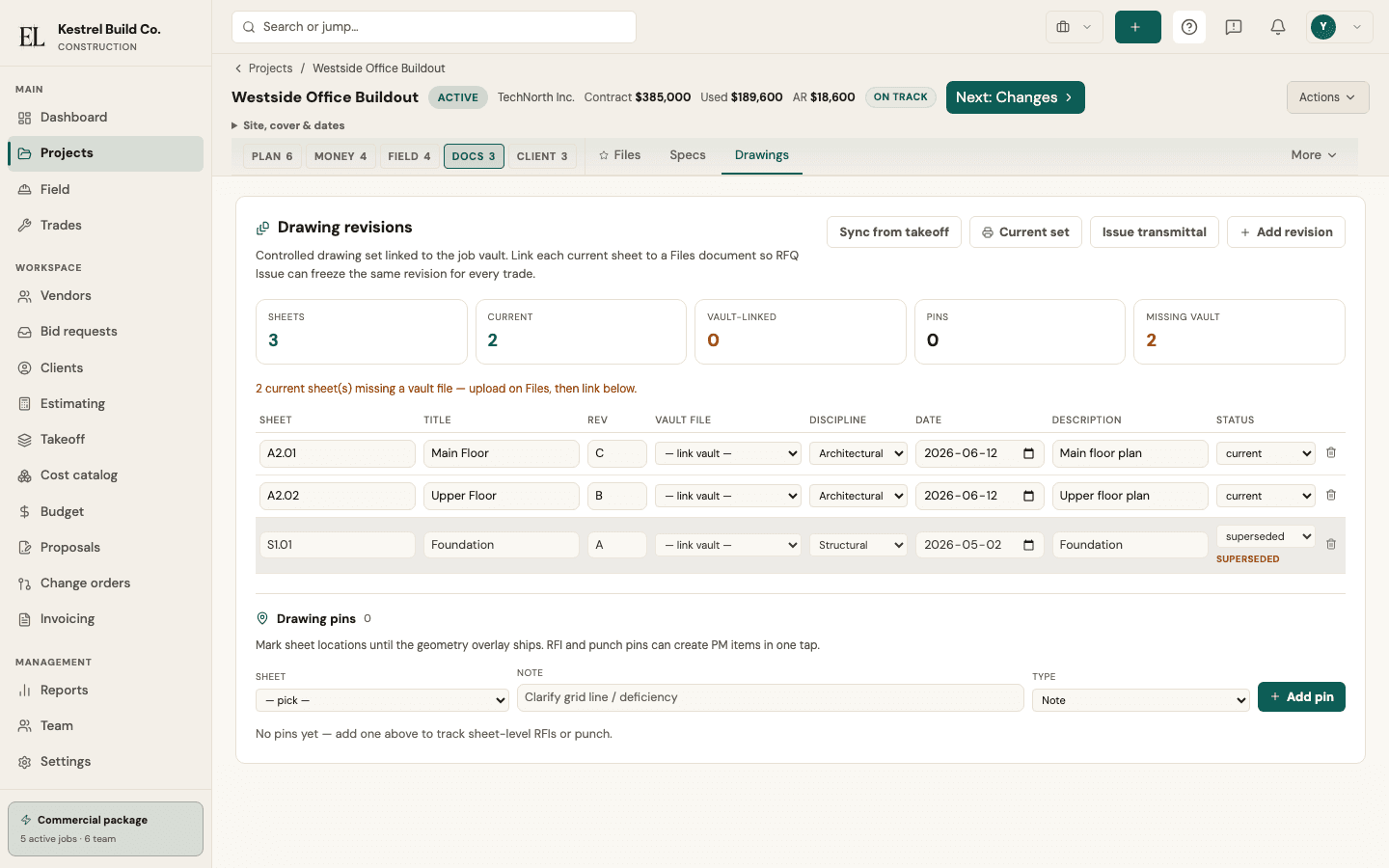Click the help question mark icon
Viewport: 1389px width, 868px height.
[1189, 27]
